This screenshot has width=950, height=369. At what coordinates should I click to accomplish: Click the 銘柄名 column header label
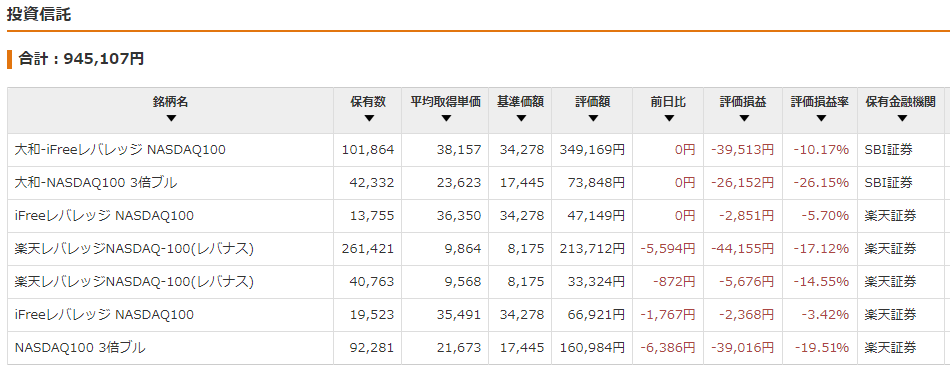pos(171,102)
